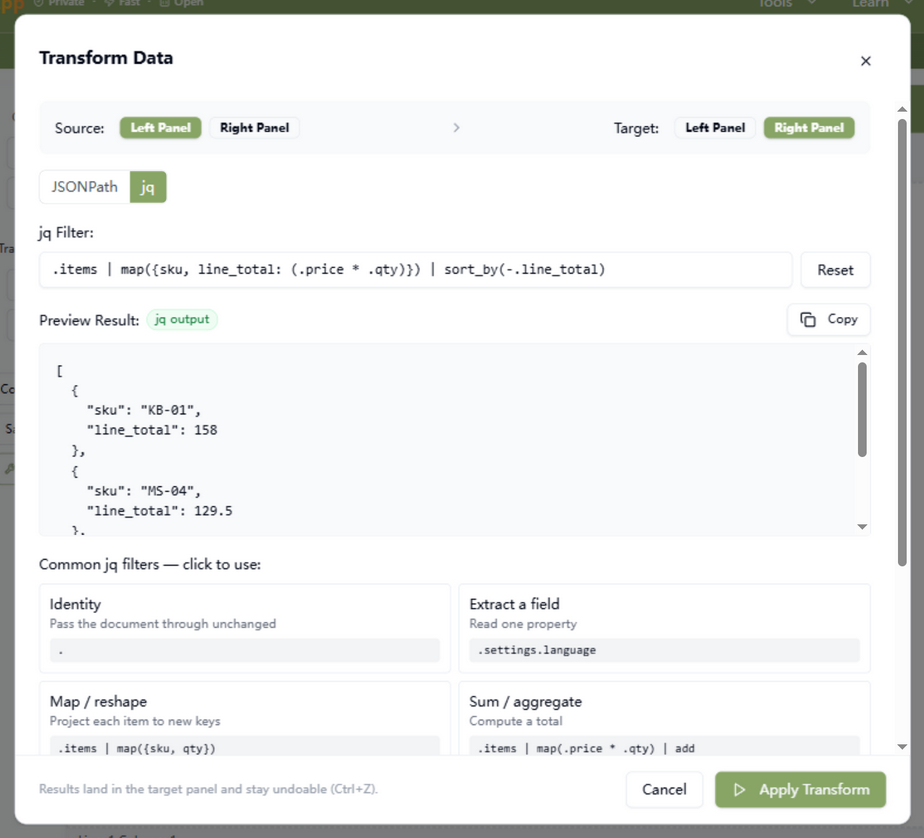Use the Identity filter card
The height and width of the screenshot is (838, 924).
coord(245,628)
